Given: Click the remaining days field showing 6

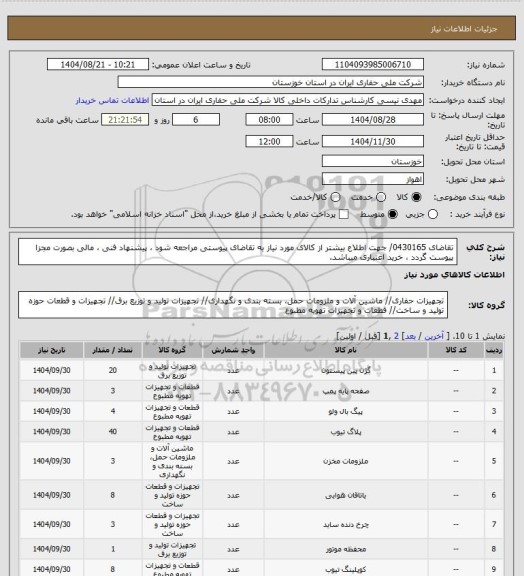Looking at the screenshot, I should (196, 120).
